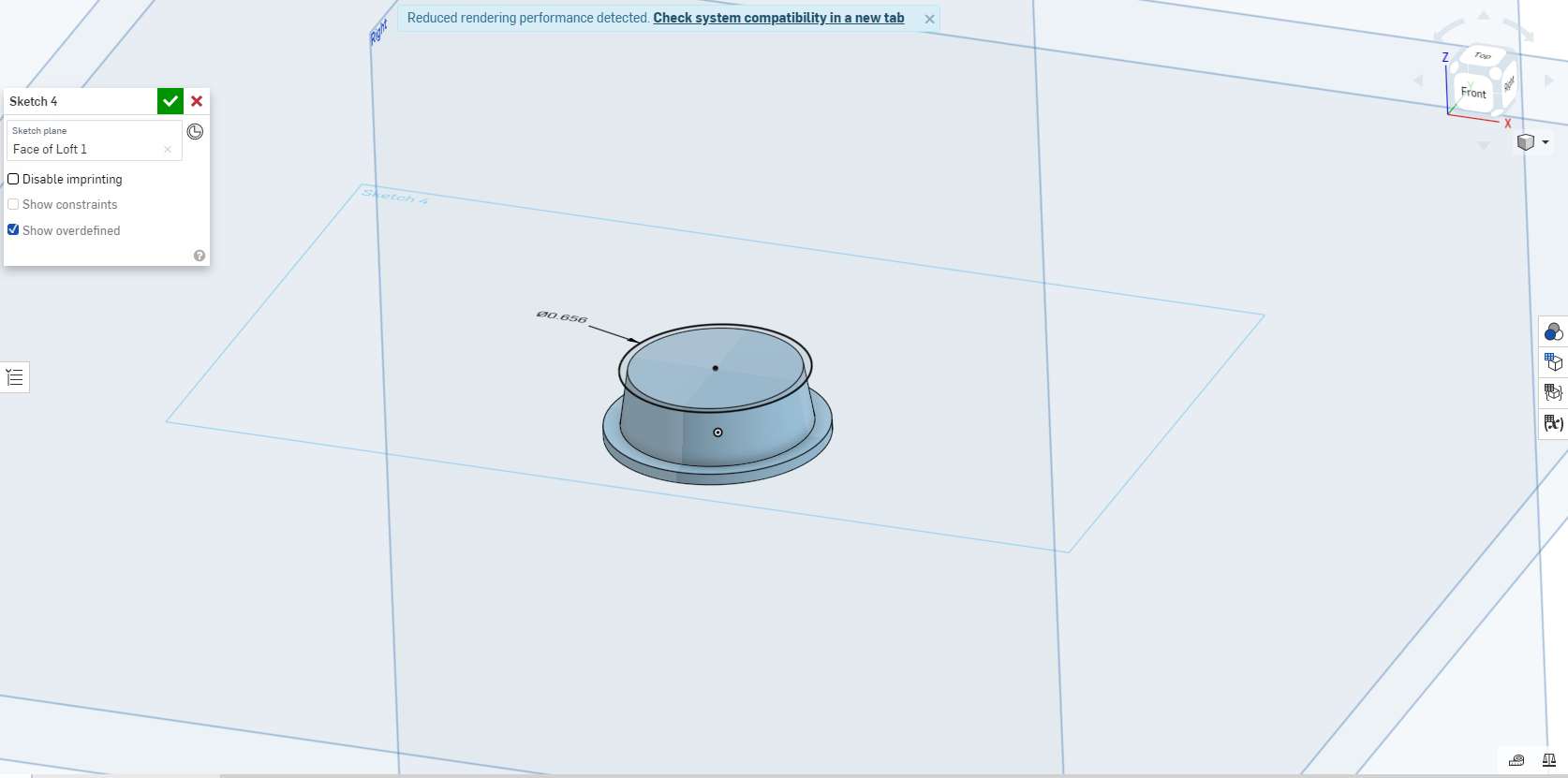Click the Sketch 4 dialog title

[x=34, y=101]
